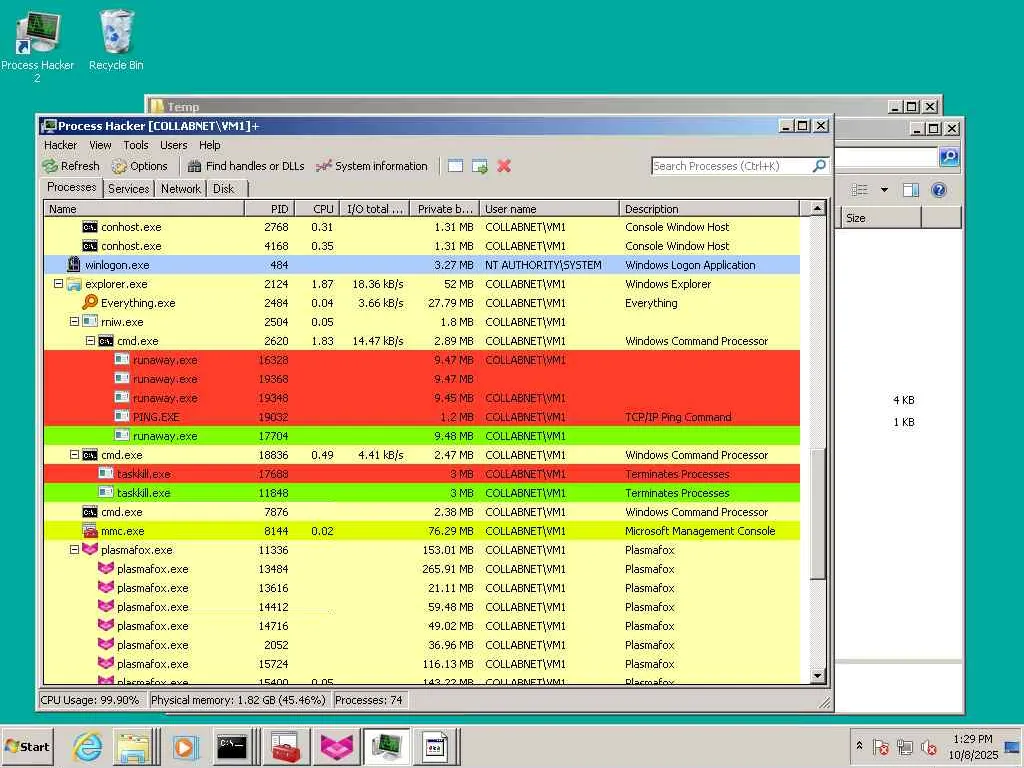Open the Help menu
The height and width of the screenshot is (768, 1024).
pyautogui.click(x=210, y=145)
